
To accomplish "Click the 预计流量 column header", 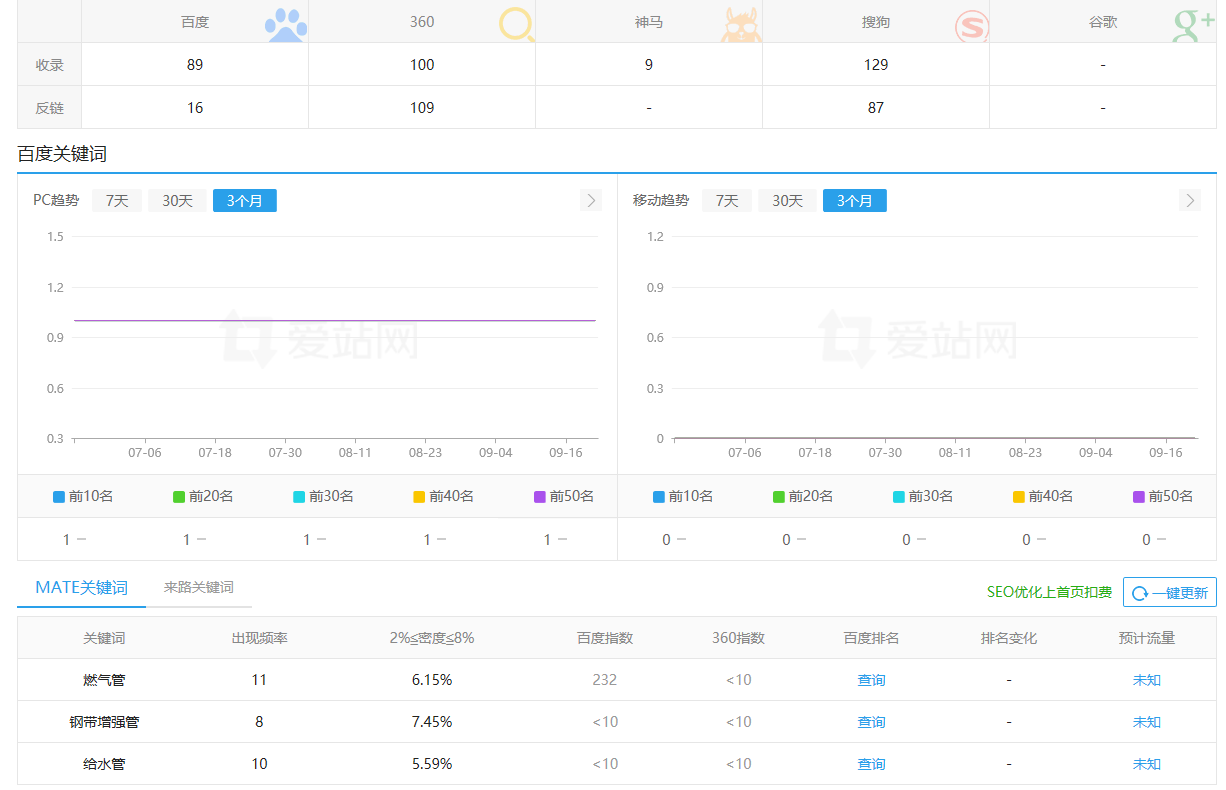I will point(1146,638).
